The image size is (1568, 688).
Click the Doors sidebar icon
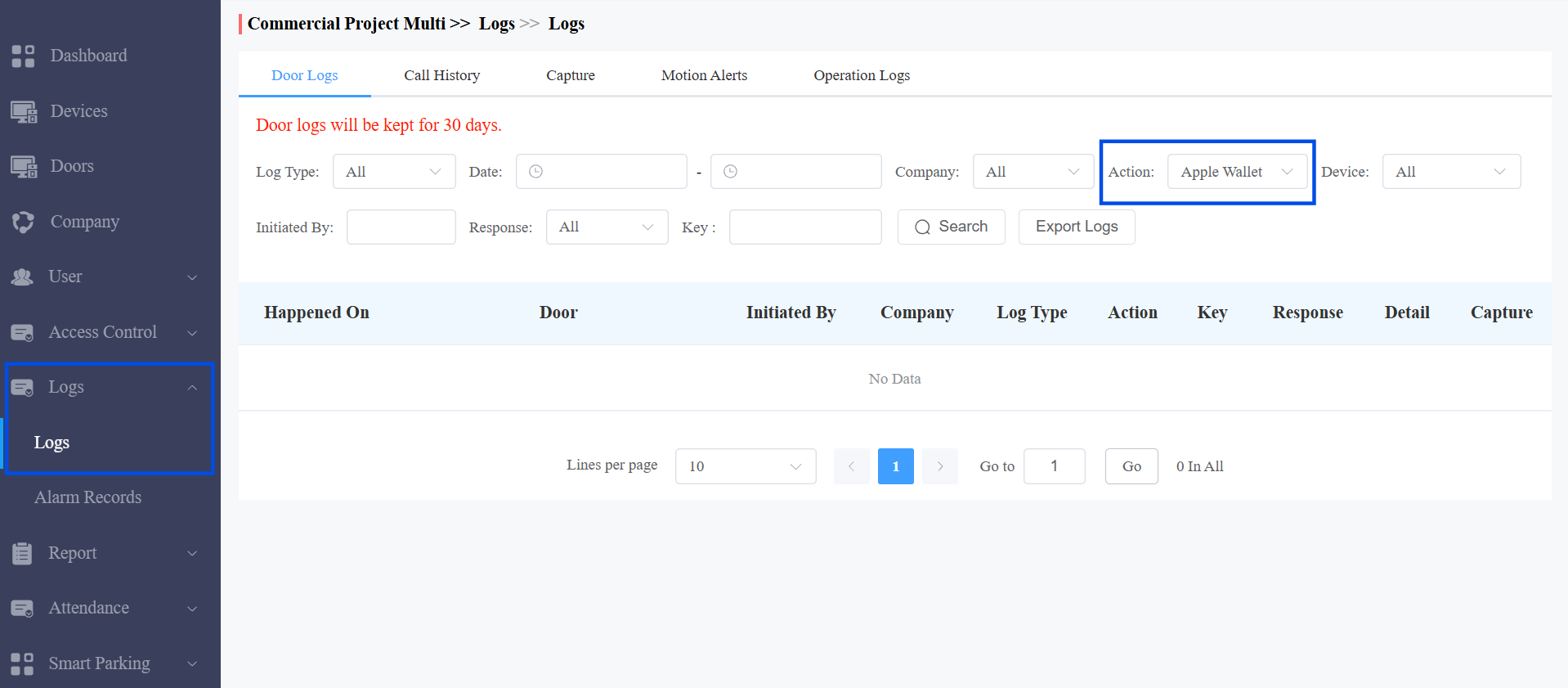[24, 166]
